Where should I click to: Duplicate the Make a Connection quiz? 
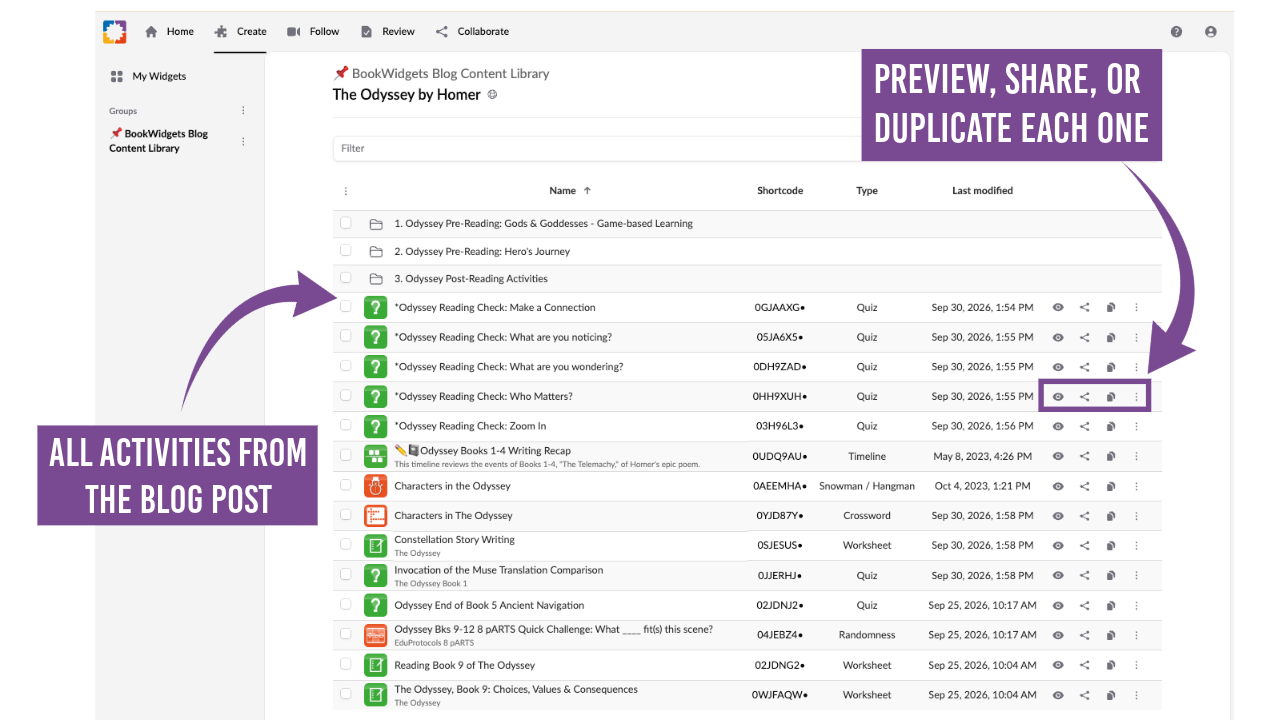1111,308
